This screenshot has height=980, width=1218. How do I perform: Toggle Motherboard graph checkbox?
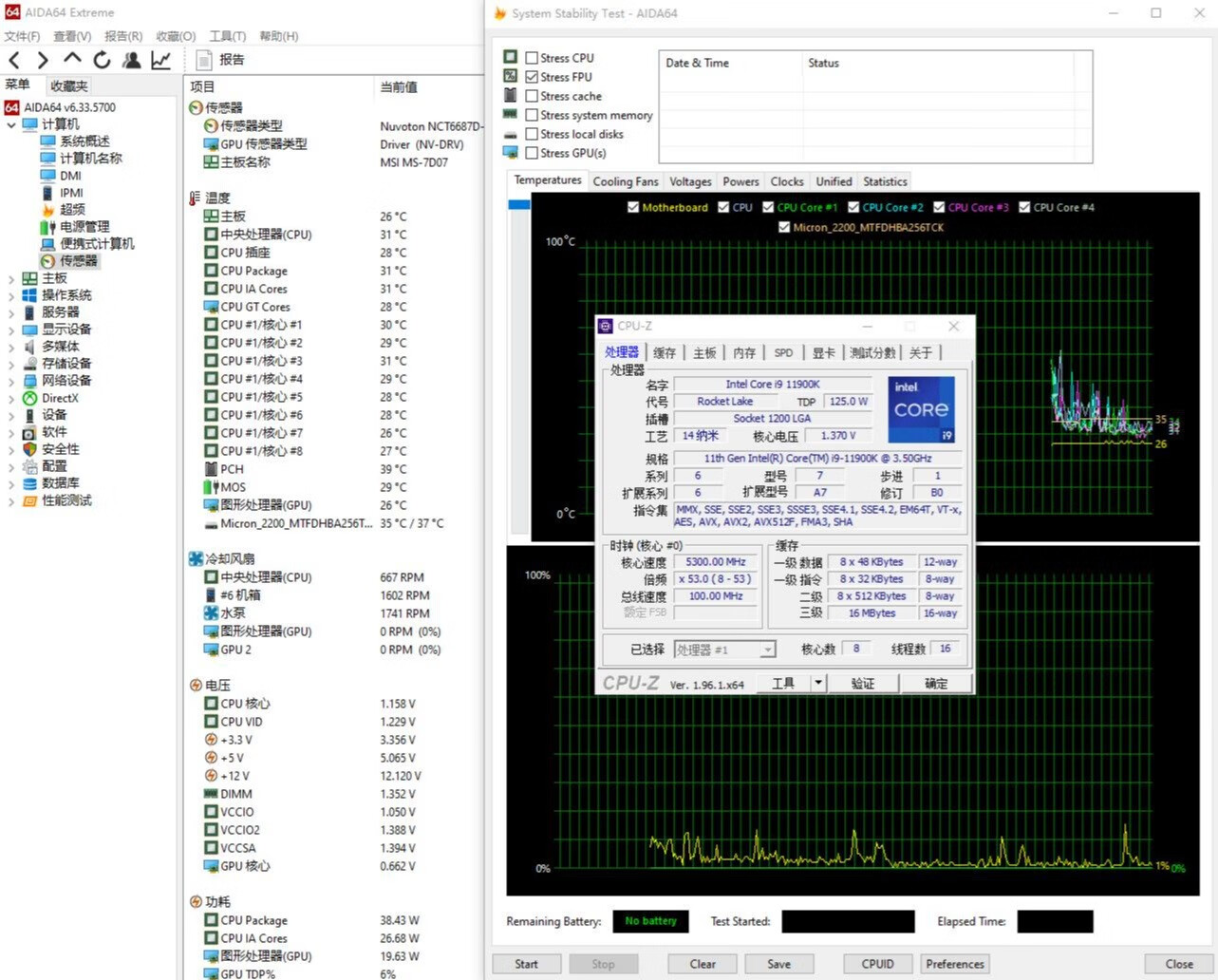(633, 207)
